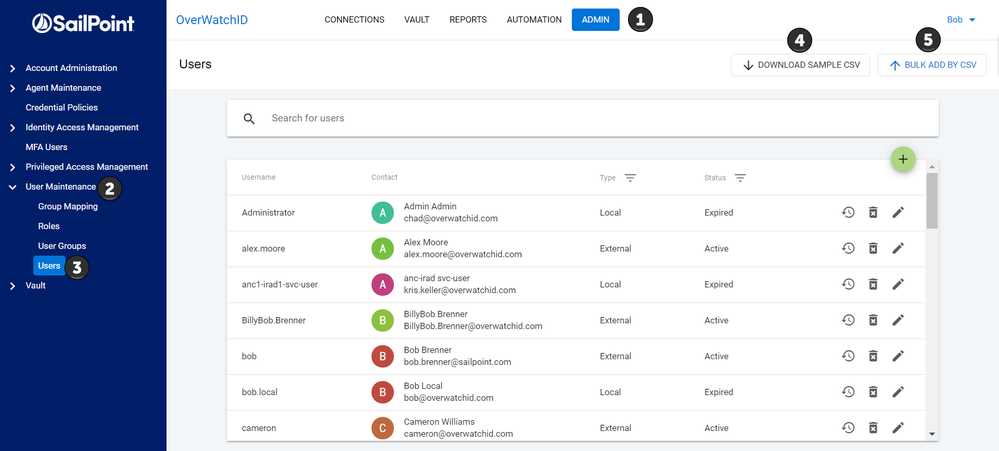Filter the Status column
This screenshot has height=451, width=999.
(740, 178)
